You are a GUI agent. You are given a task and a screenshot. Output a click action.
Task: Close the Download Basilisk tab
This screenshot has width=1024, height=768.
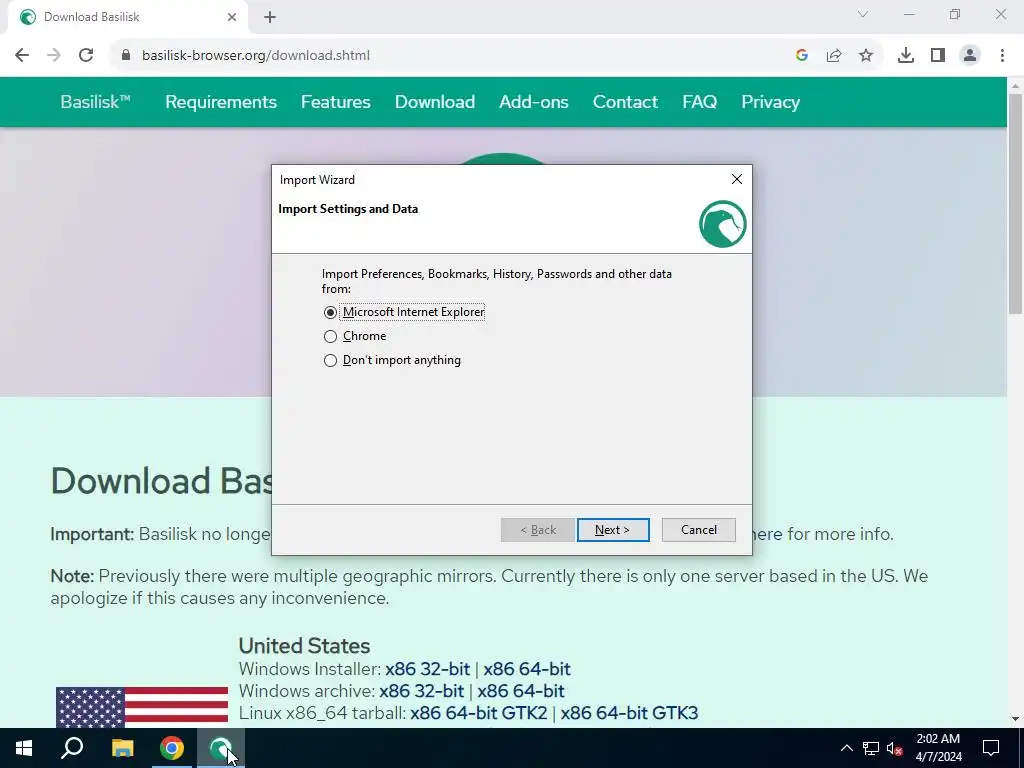(232, 18)
